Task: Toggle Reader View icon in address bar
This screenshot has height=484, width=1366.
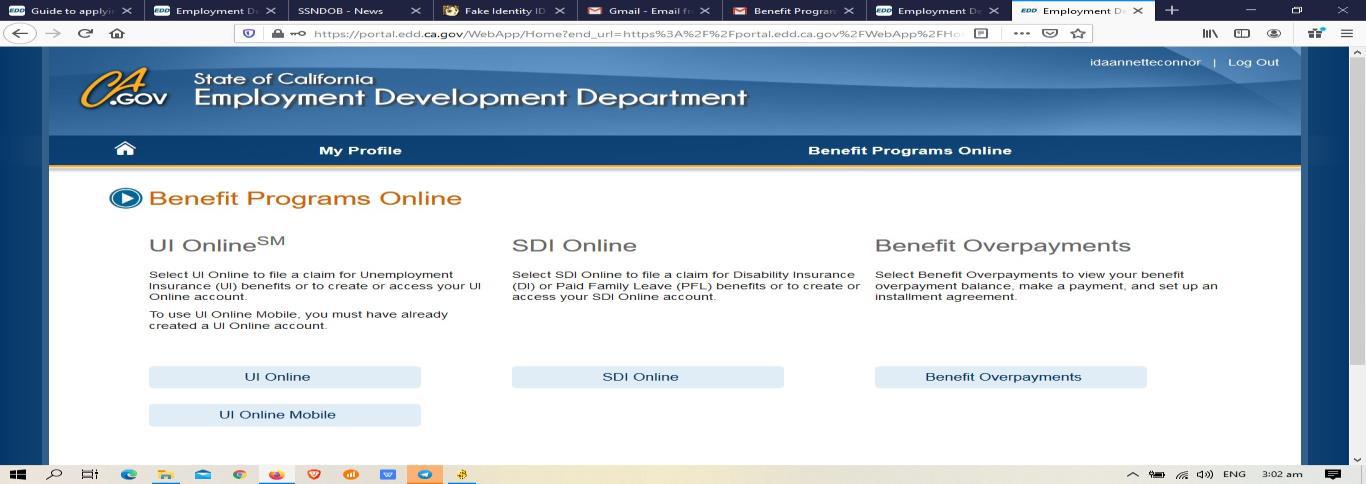Action: tap(982, 33)
